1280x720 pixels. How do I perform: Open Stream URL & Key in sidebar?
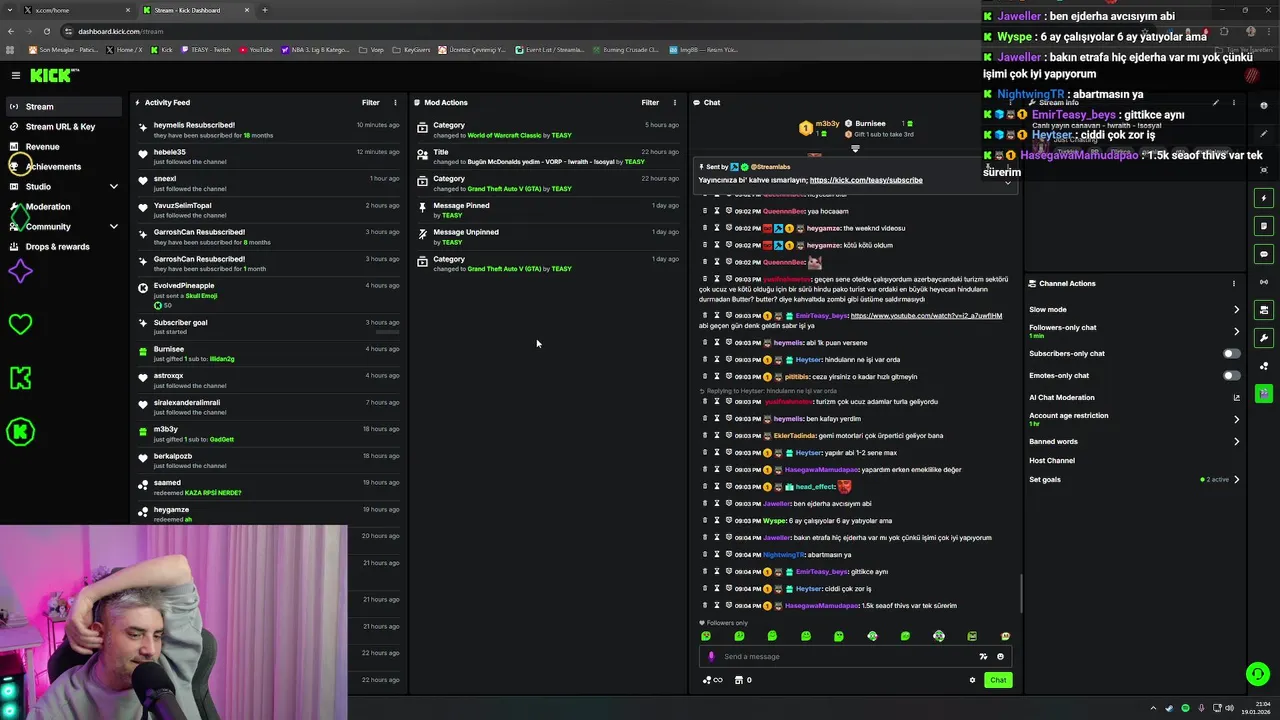point(62,126)
